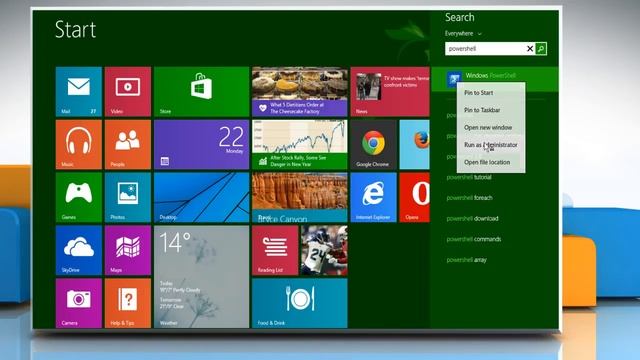Open the Bryce Canyon Travel tile

point(300,198)
